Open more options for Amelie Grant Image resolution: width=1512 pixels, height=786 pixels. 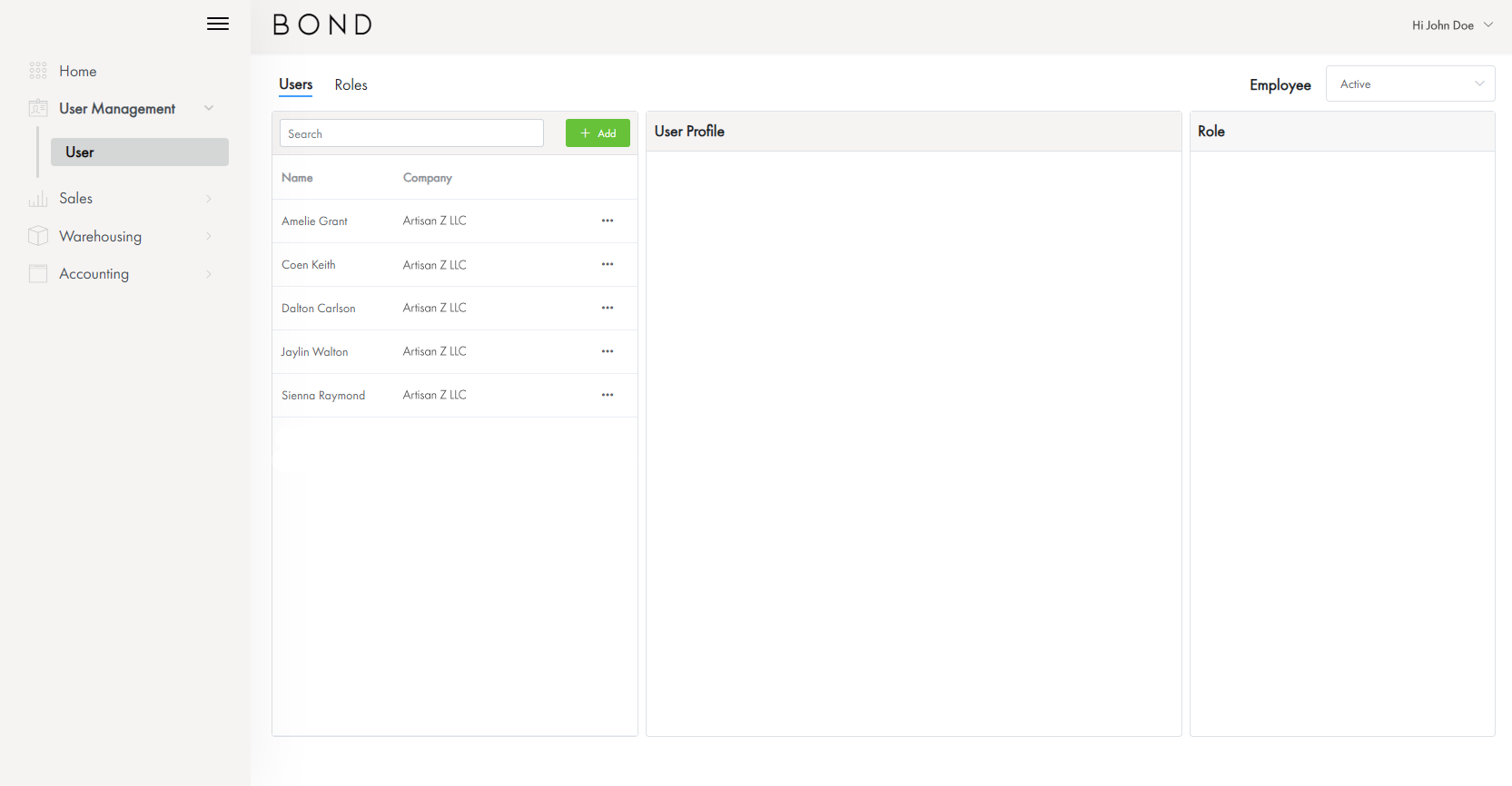[608, 221]
